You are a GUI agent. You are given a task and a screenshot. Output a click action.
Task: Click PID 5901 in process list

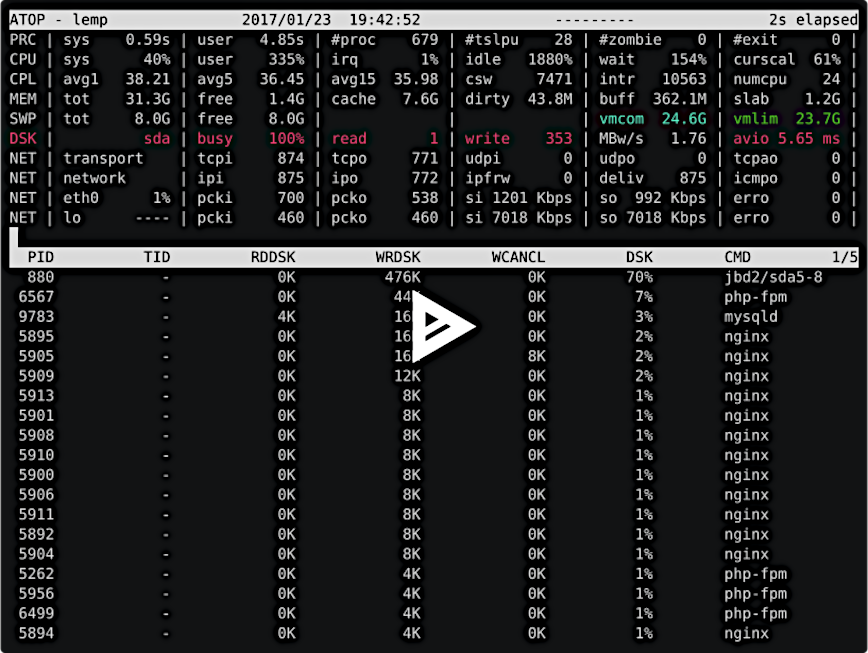pyautogui.click(x=36, y=416)
